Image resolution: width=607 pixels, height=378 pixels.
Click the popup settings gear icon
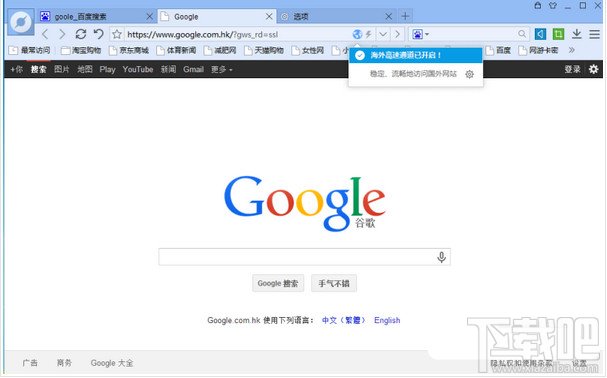[469, 74]
